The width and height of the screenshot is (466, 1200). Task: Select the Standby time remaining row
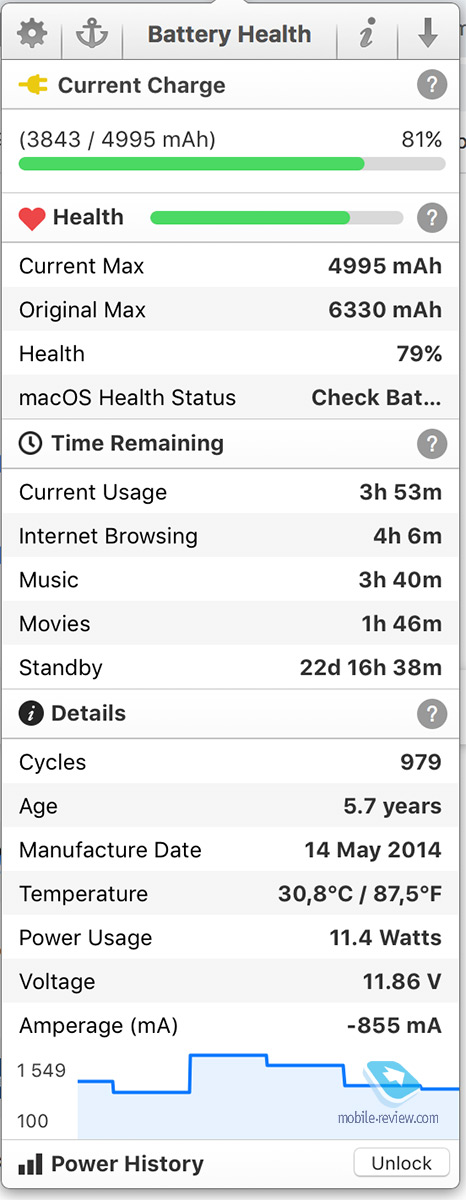tap(233, 667)
